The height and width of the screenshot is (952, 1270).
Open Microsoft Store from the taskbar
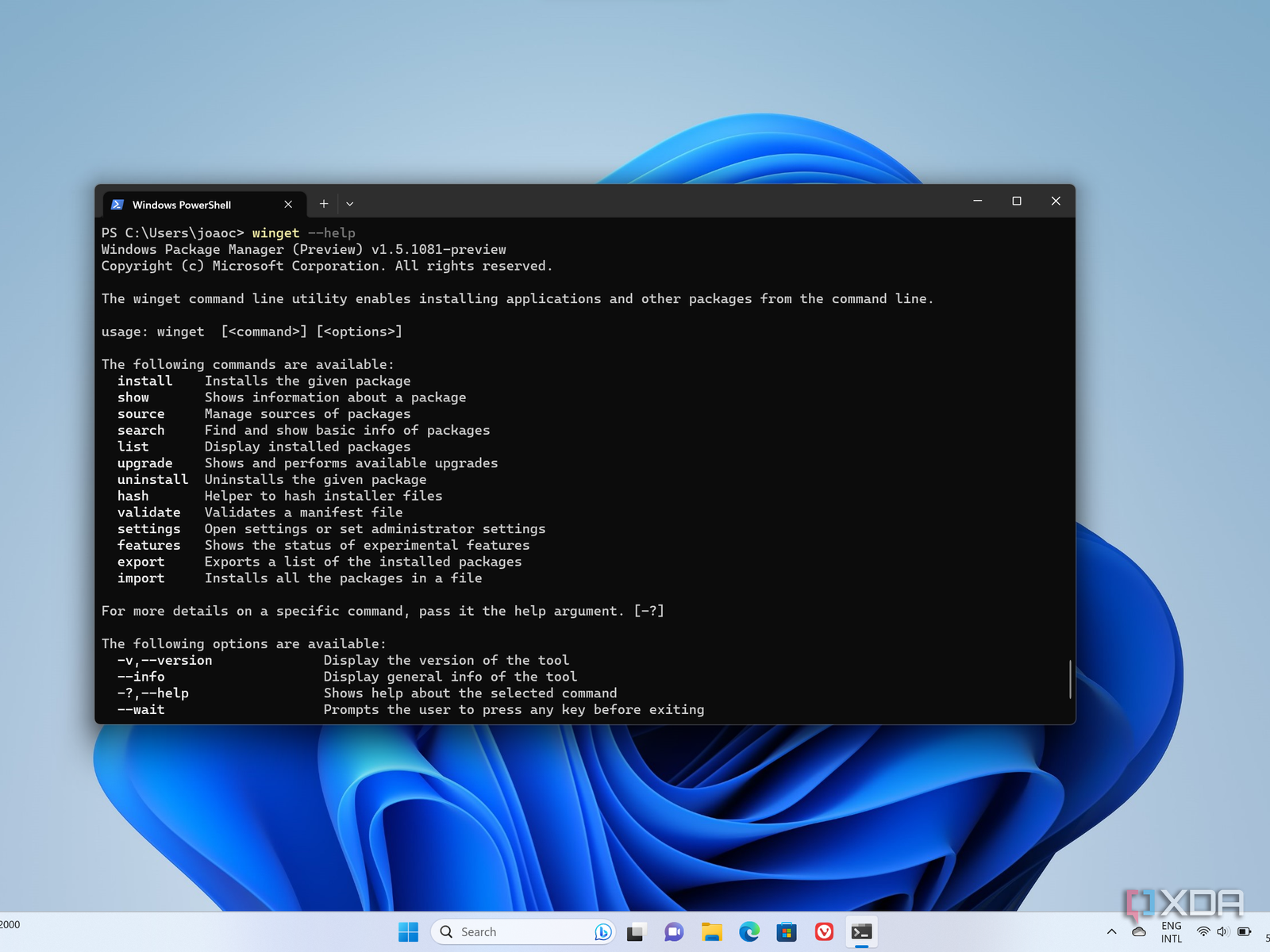pyautogui.click(x=787, y=932)
